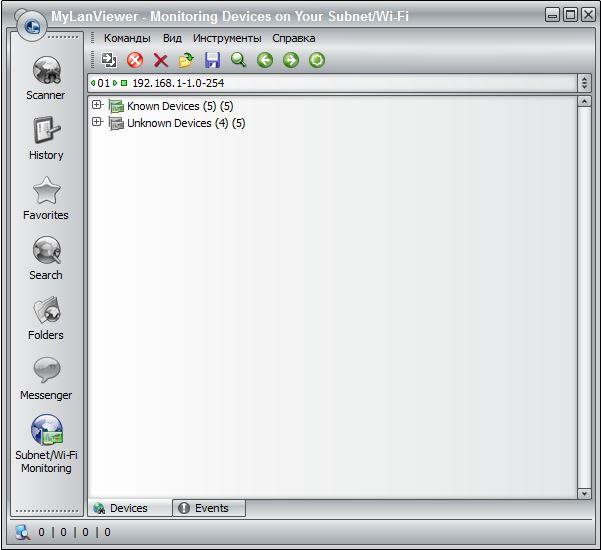Screen dimensions: 601x550
Task: Click the subnet 192.168.1-1.0-254 entry
Action: coord(178,83)
